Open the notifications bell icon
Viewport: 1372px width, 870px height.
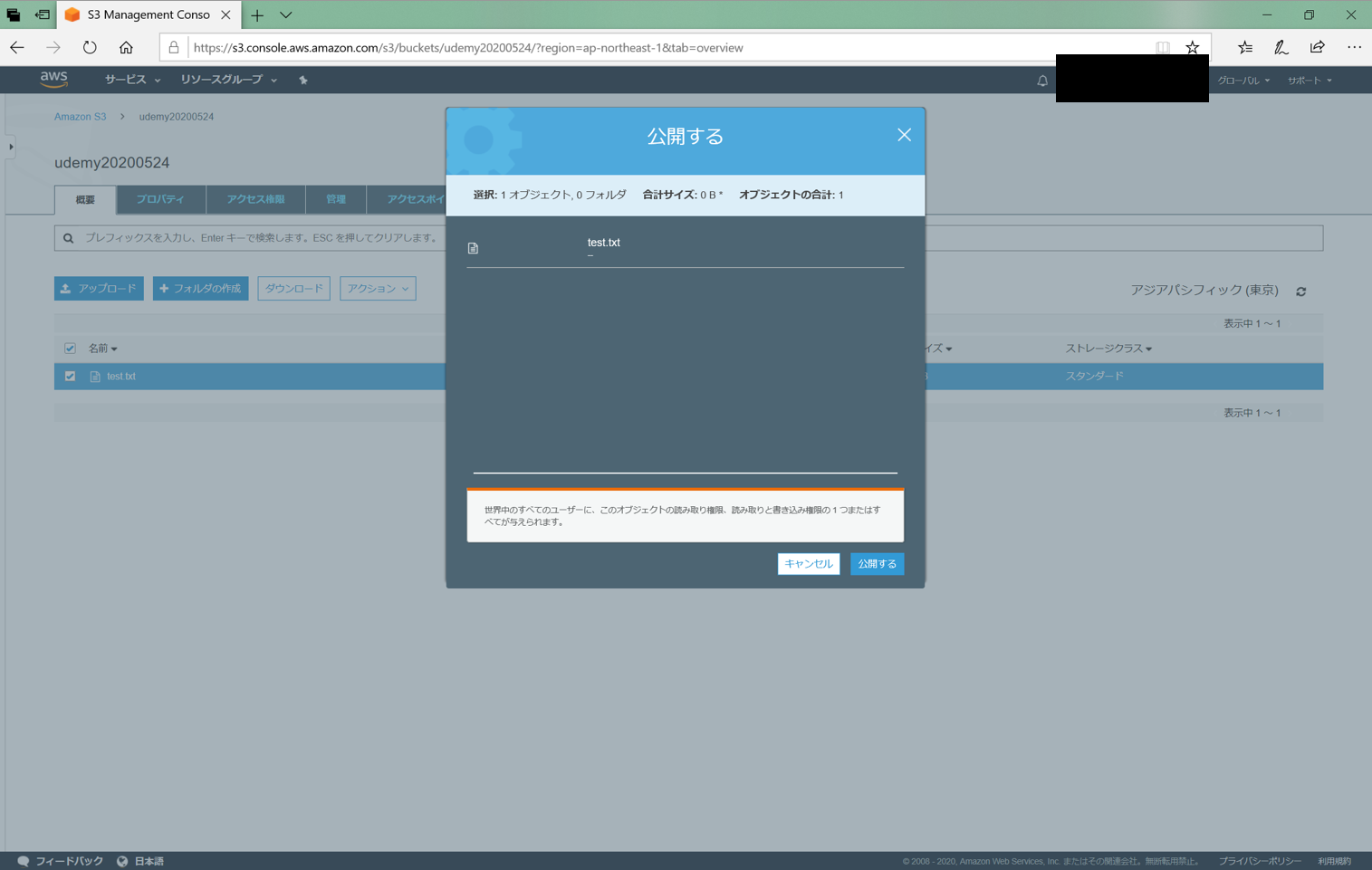click(1042, 81)
